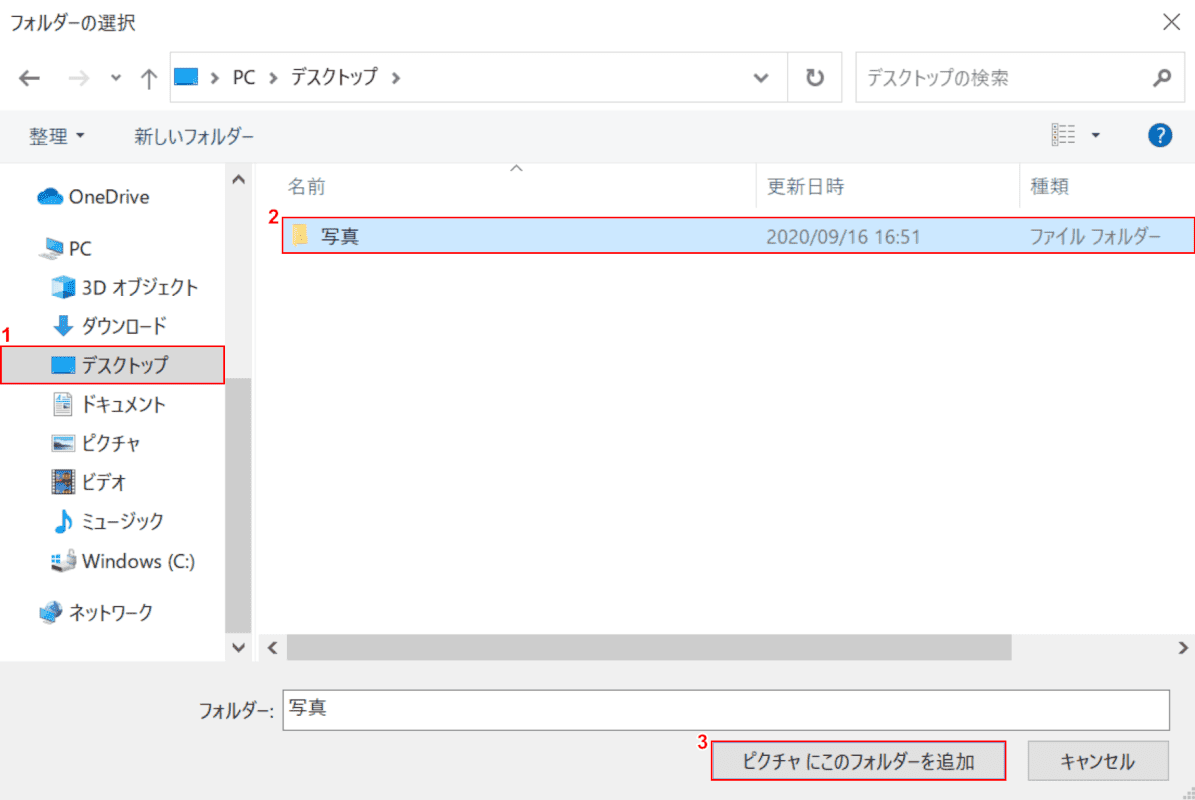Close the フォルダーの選択 dialog
The width and height of the screenshot is (1195, 800).
(1171, 21)
